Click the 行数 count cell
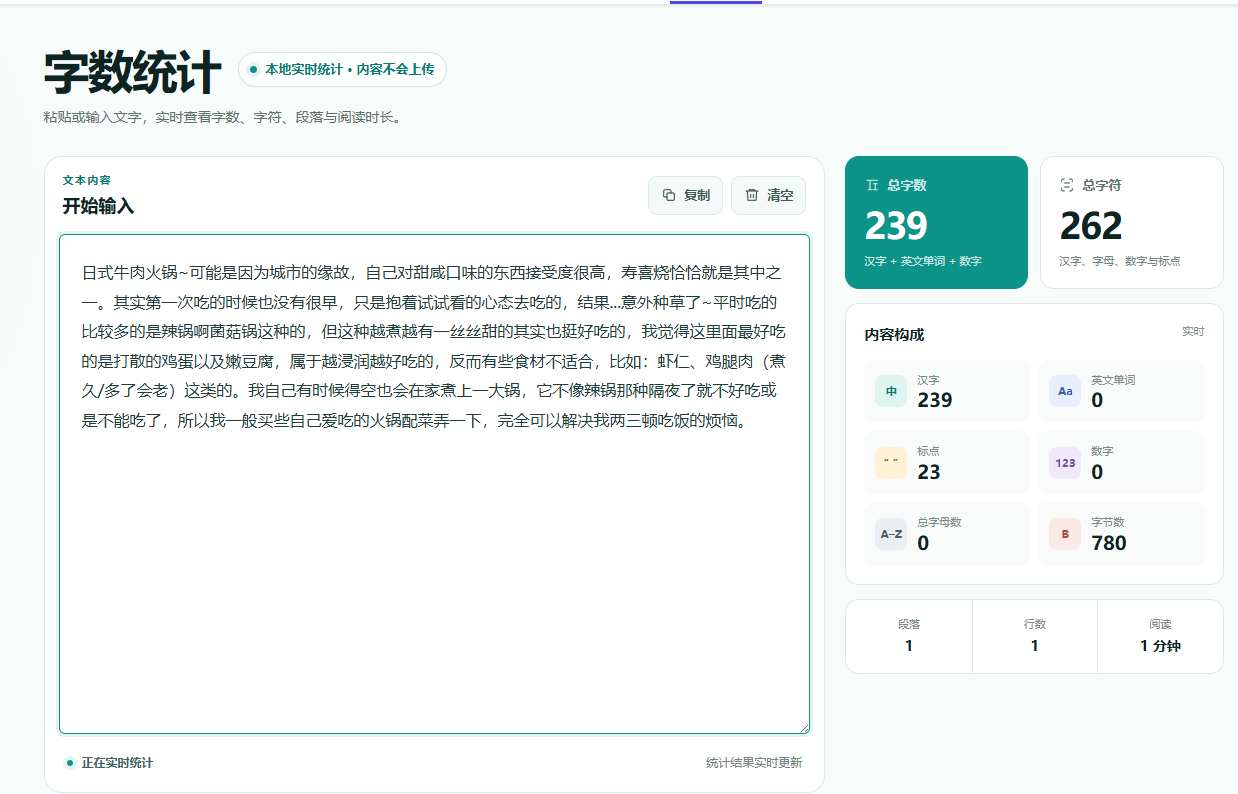Viewport: 1238px width, 794px height. [1034, 636]
